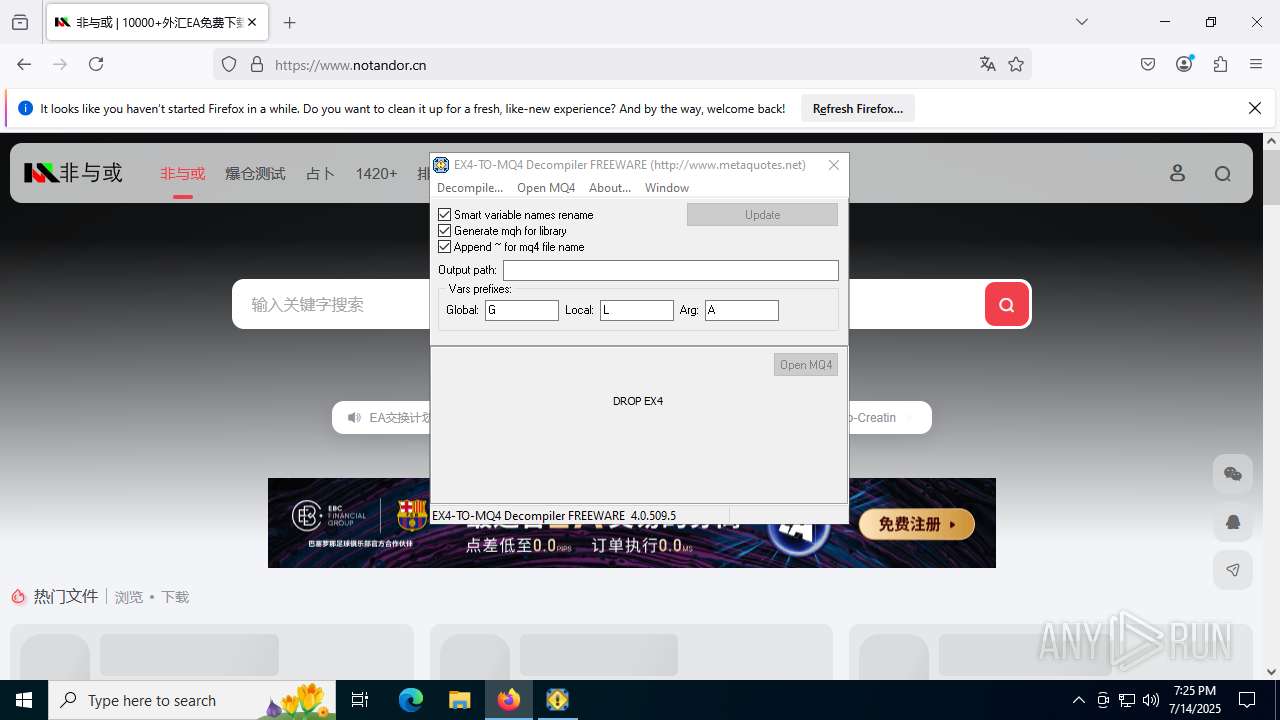Click the Windows taskbar search box
The image size is (1280, 720).
click(x=194, y=700)
